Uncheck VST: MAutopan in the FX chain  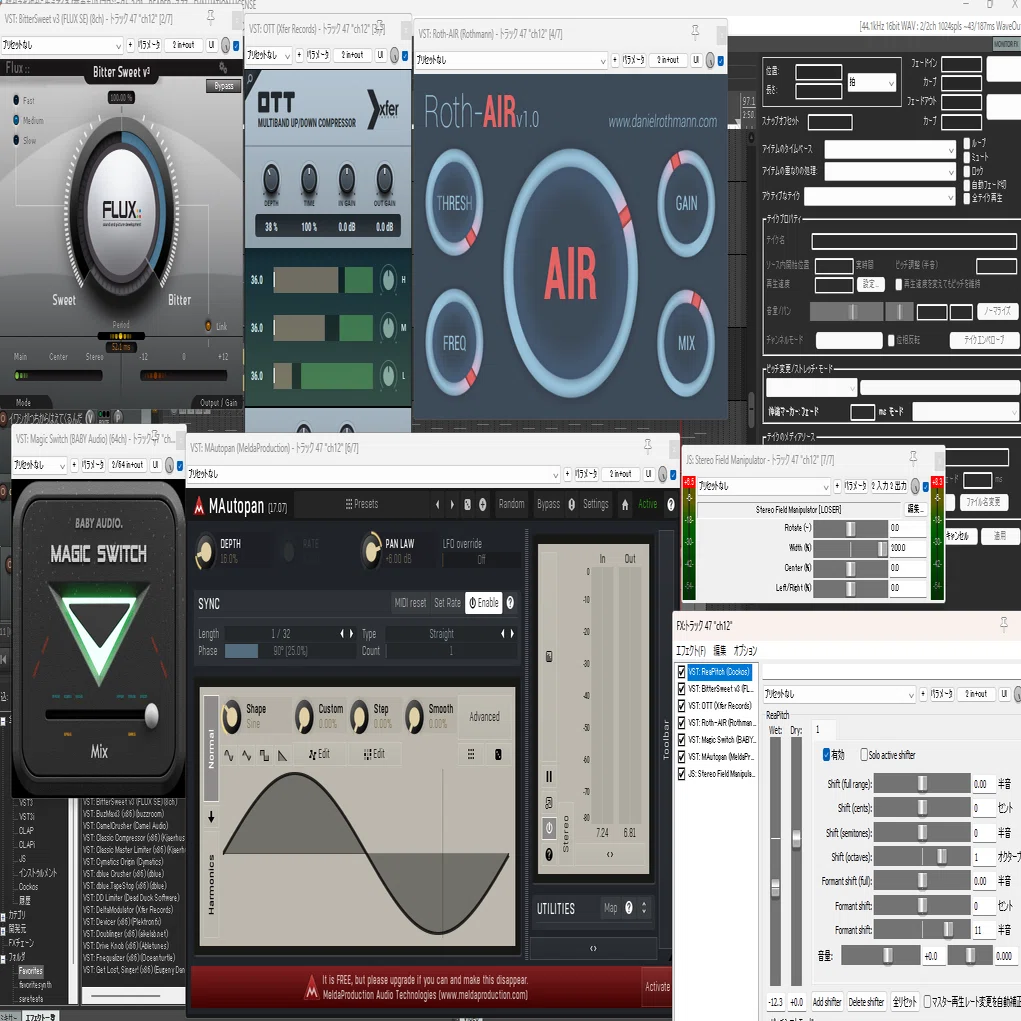click(x=681, y=757)
